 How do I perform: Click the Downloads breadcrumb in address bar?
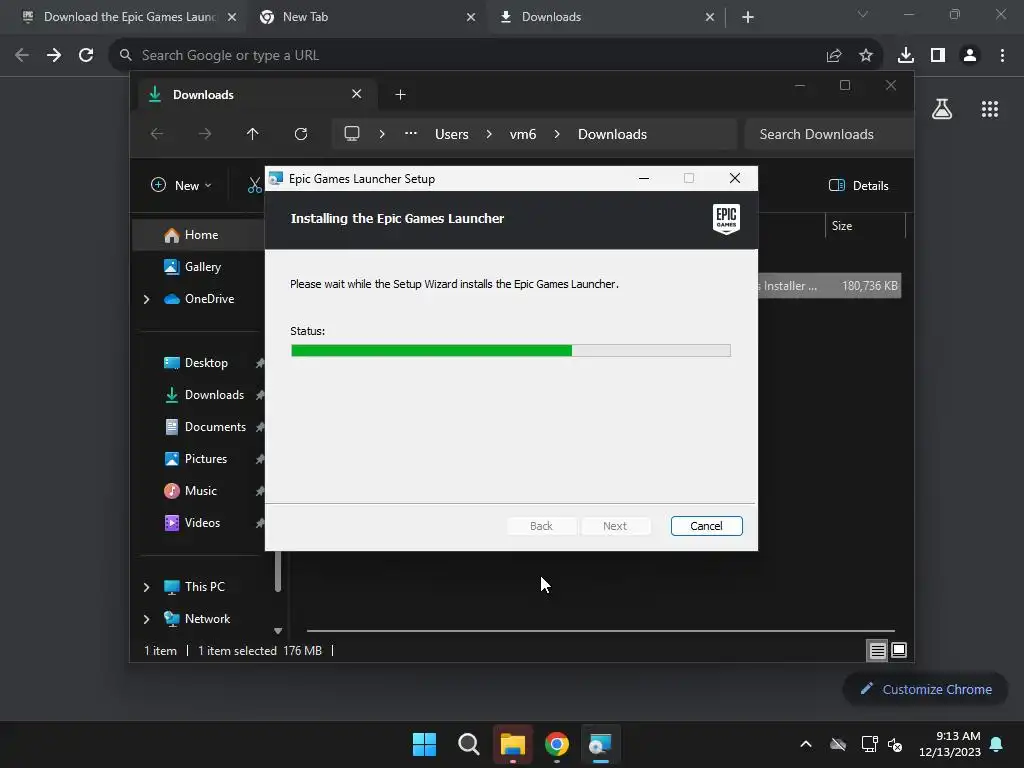pos(613,135)
